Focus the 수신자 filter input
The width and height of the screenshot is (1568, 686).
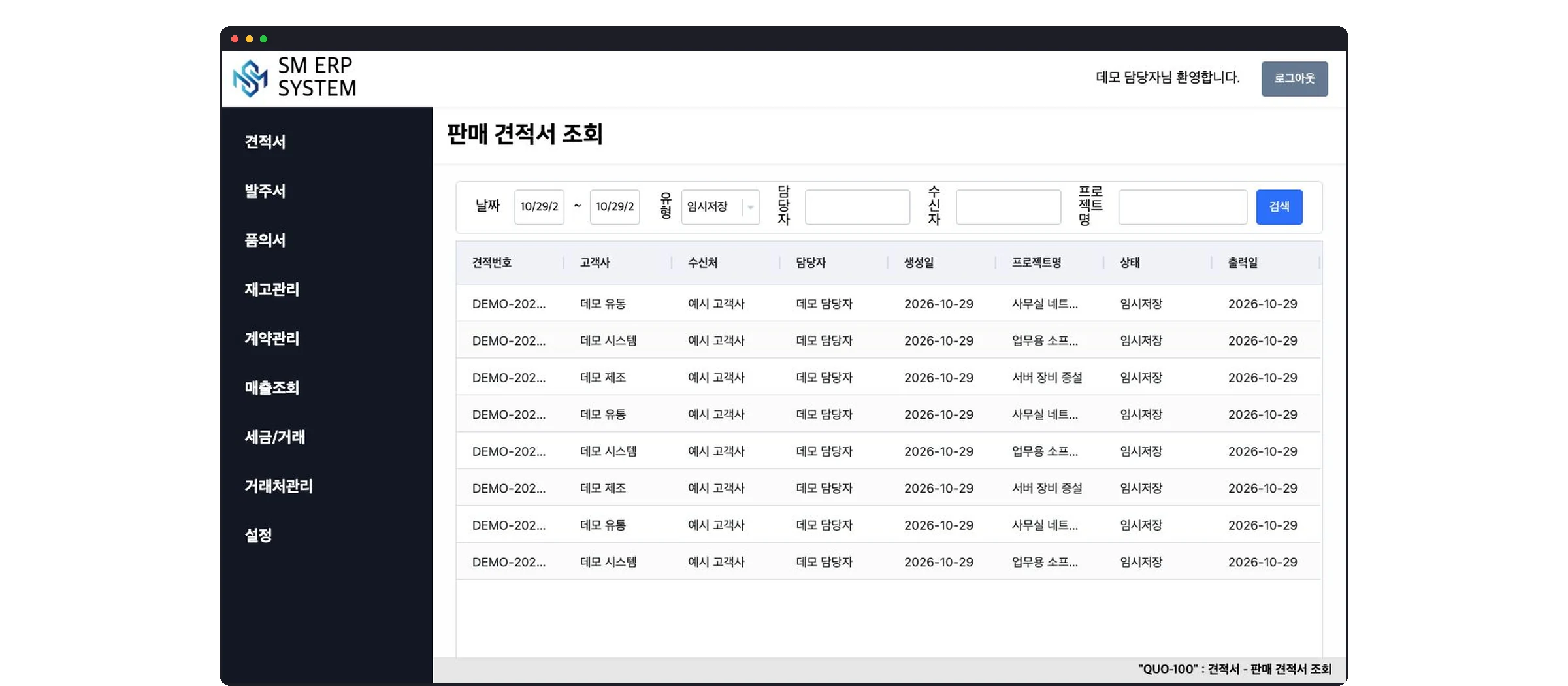coord(1008,207)
